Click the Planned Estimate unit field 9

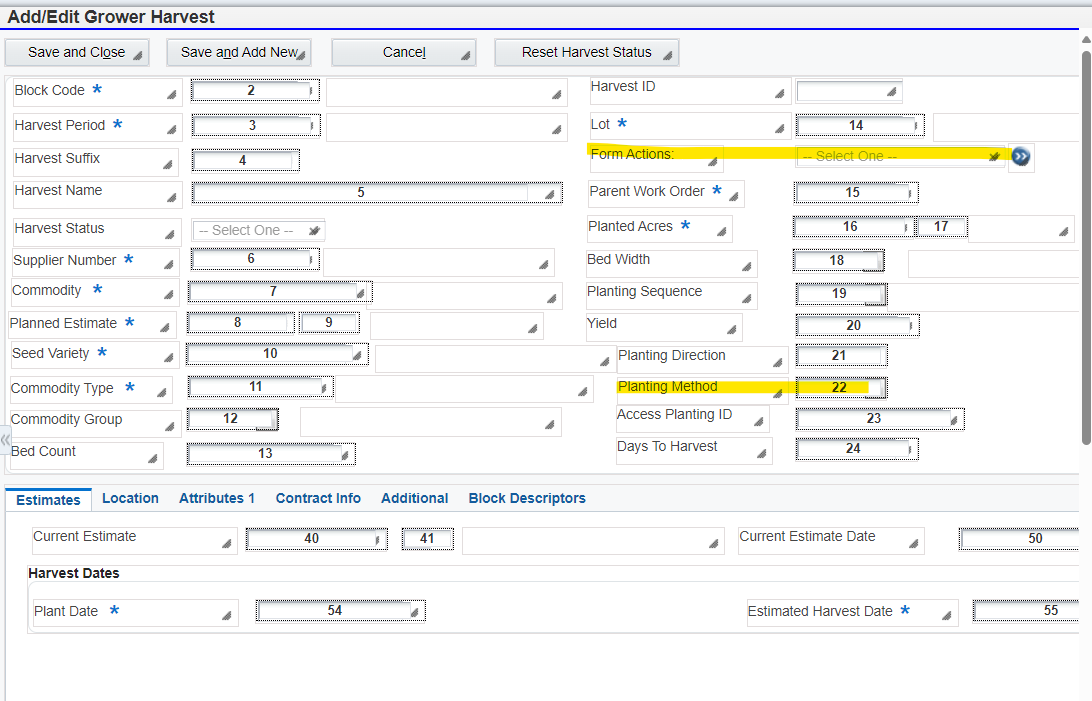click(x=330, y=323)
